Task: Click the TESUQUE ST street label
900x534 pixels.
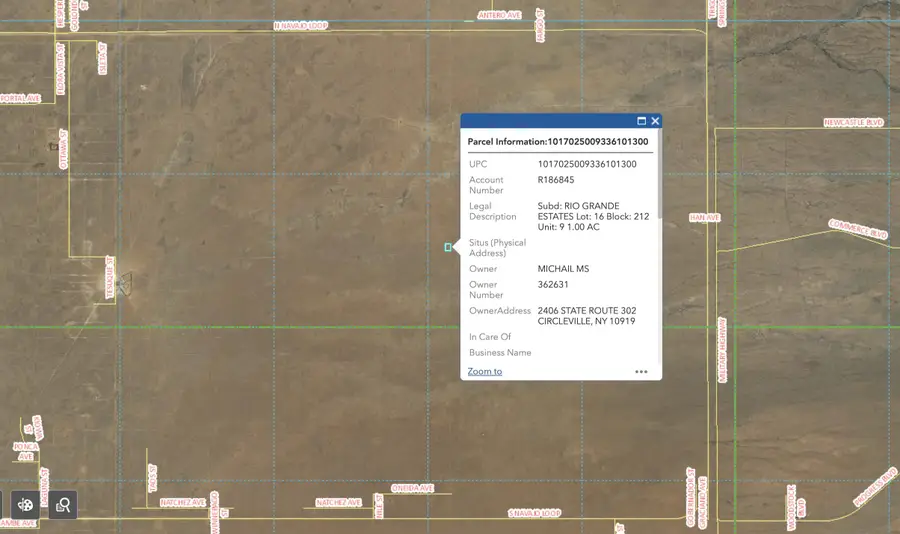Action: click(x=110, y=278)
